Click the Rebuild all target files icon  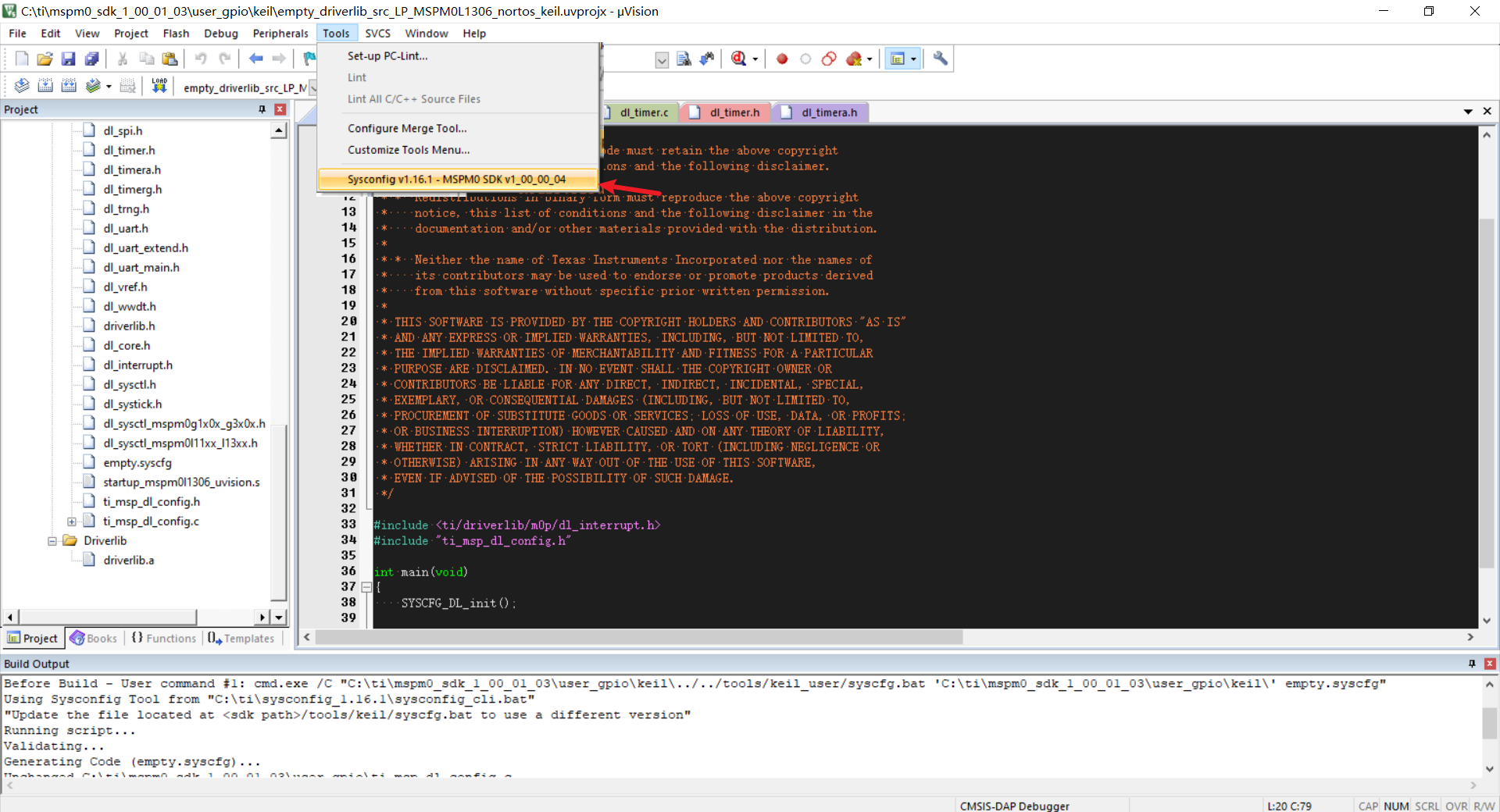(x=69, y=86)
